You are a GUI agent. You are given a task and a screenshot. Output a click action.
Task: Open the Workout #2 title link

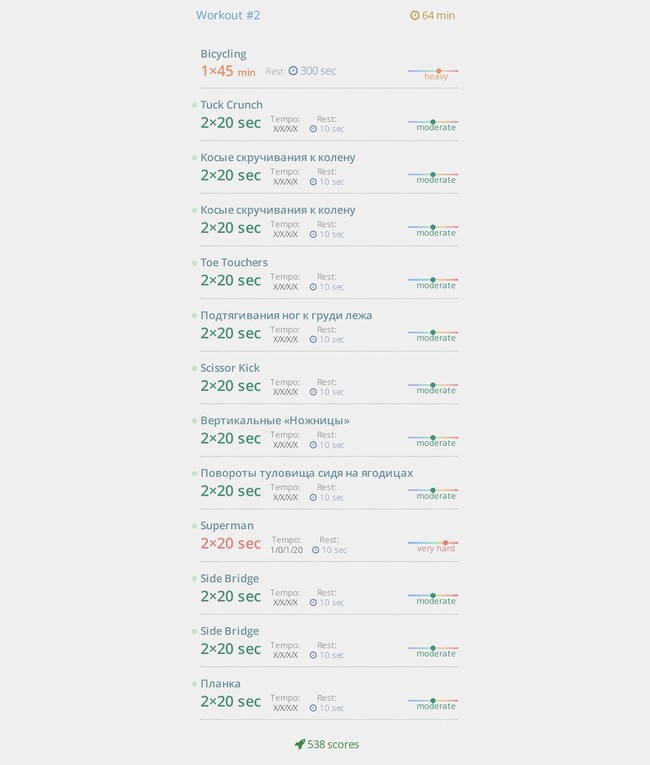click(x=228, y=15)
